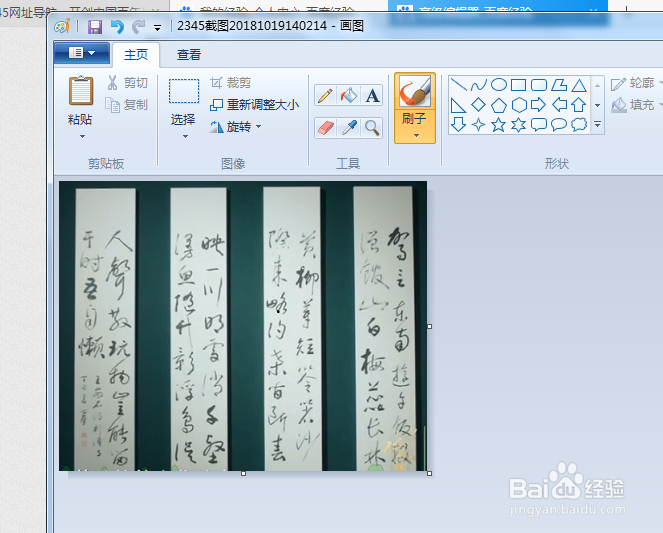Choose the Five-point star shape
This screenshot has height=533, width=663.
499,125
